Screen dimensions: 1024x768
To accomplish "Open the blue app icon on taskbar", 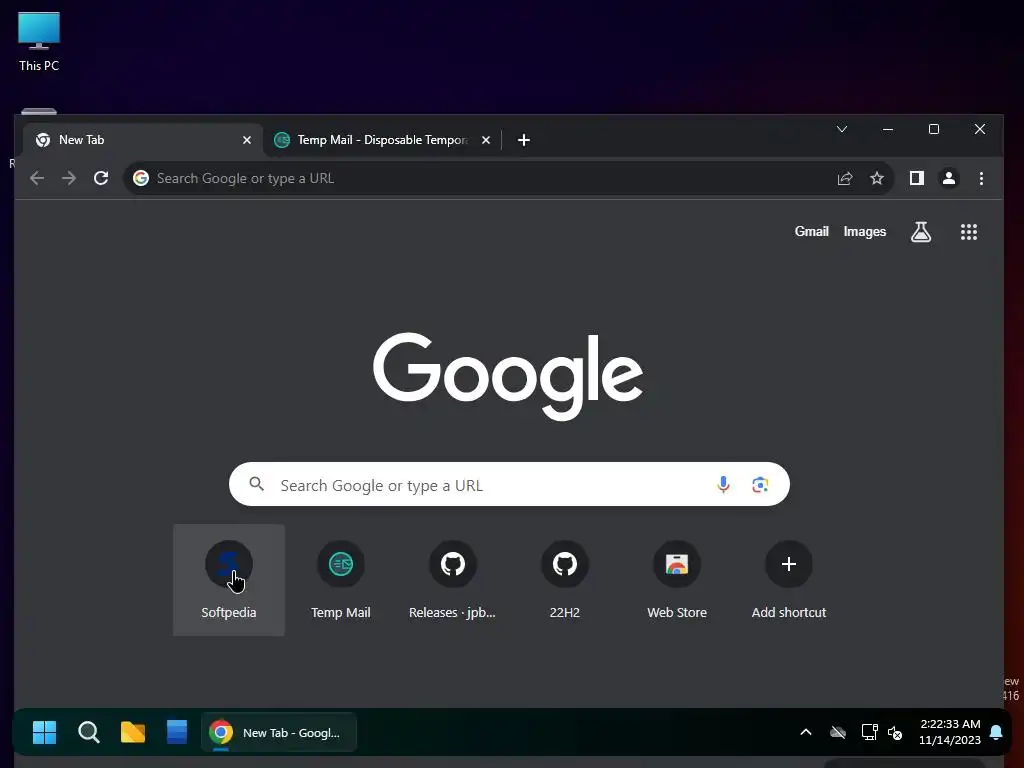I will [x=176, y=733].
